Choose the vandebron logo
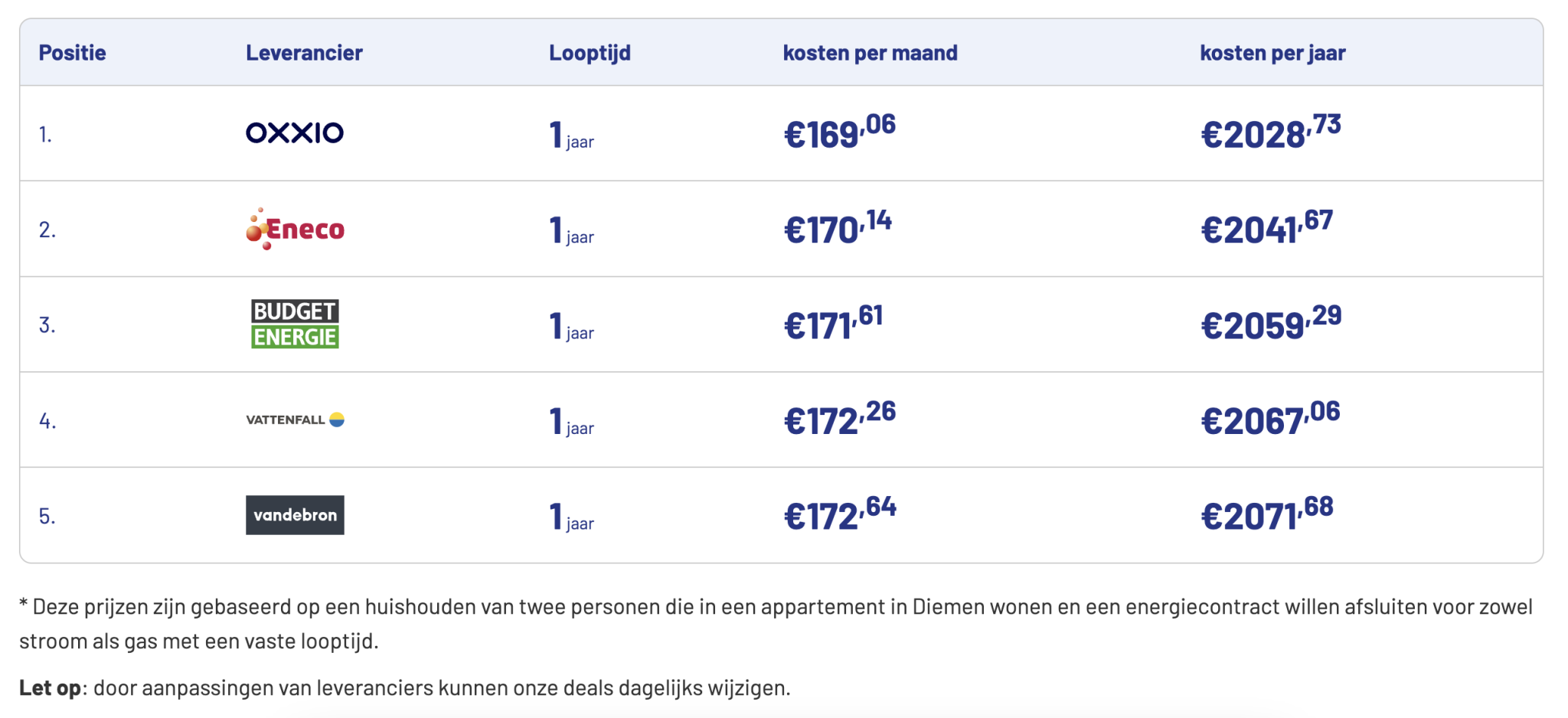 click(x=295, y=515)
